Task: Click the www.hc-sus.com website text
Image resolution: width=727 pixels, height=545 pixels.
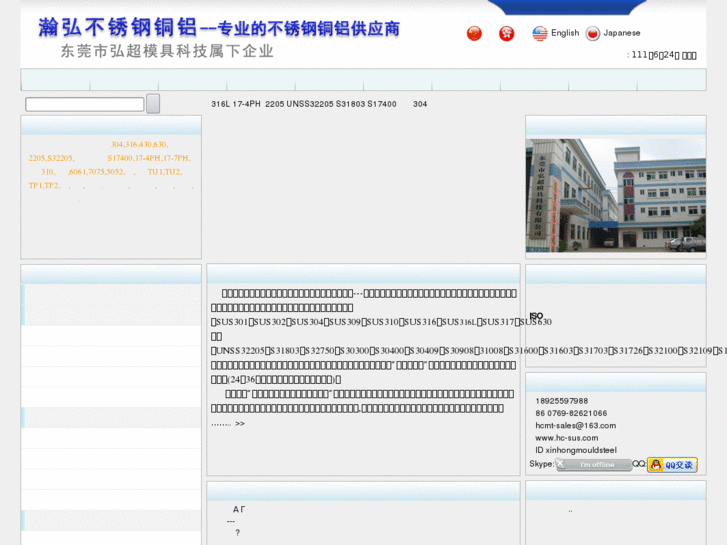Action: [x=567, y=438]
